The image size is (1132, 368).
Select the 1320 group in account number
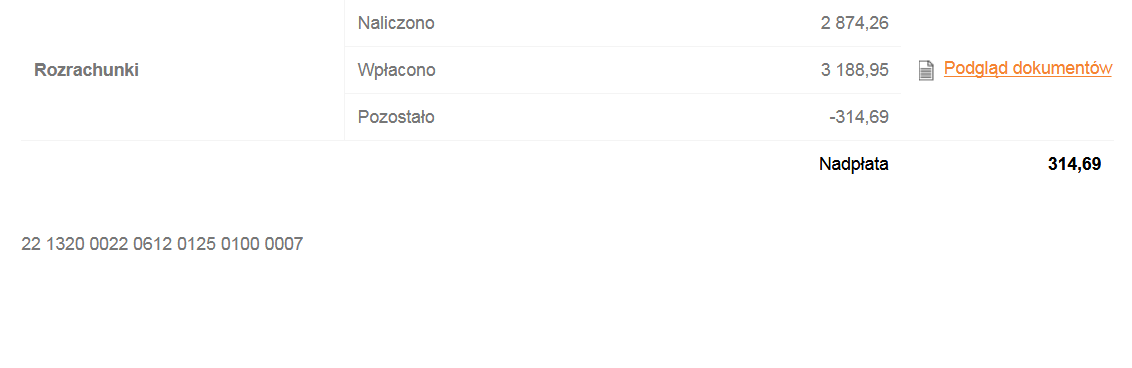[x=66, y=244]
